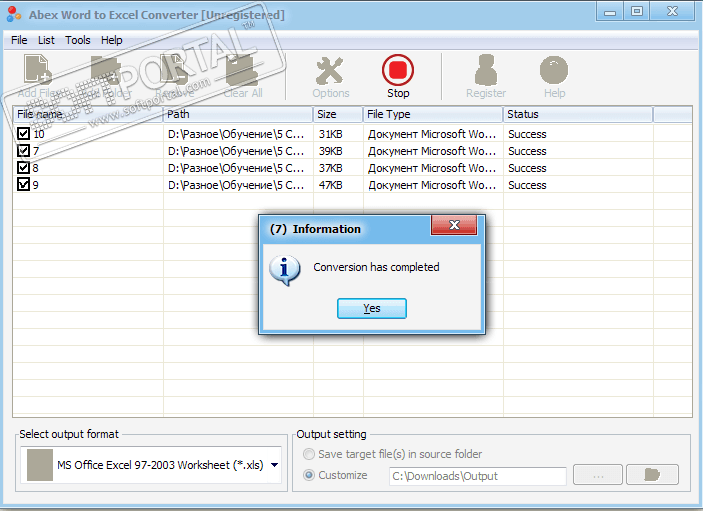Expand the output format dropdown arrow
This screenshot has width=703, height=511.
pyautogui.click(x=274, y=465)
